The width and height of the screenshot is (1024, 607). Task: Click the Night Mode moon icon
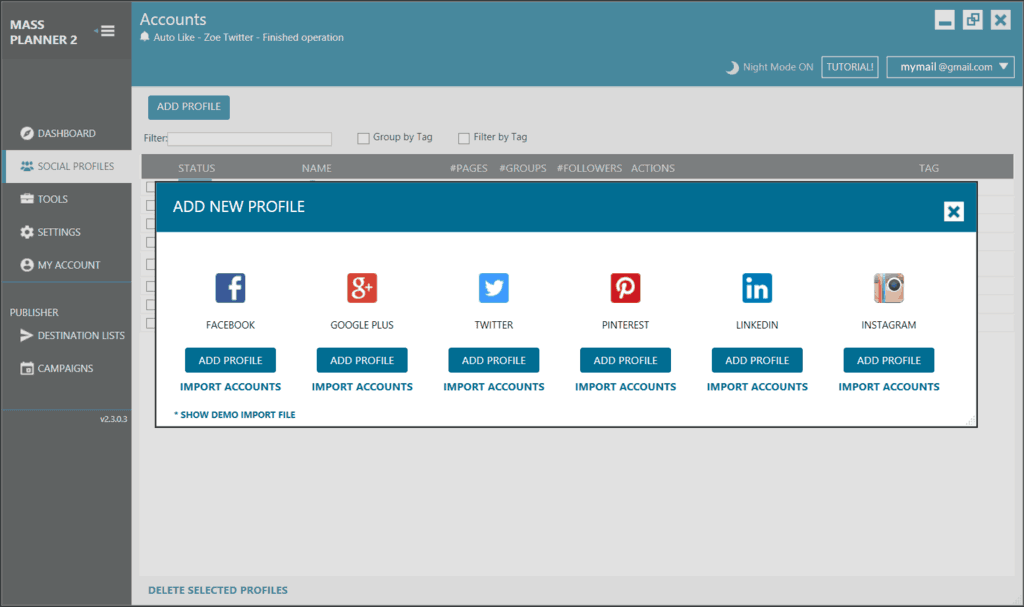click(732, 67)
